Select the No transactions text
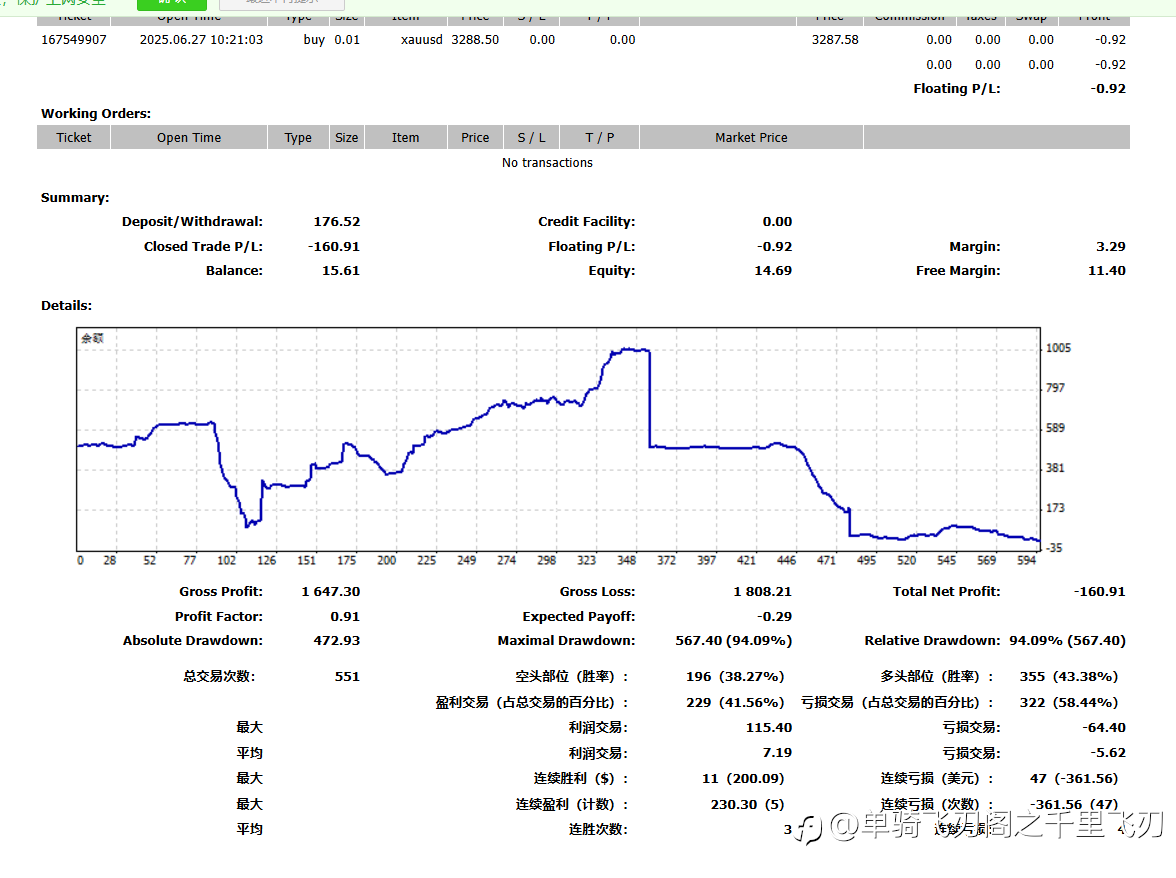1176x878 pixels. tap(548, 163)
